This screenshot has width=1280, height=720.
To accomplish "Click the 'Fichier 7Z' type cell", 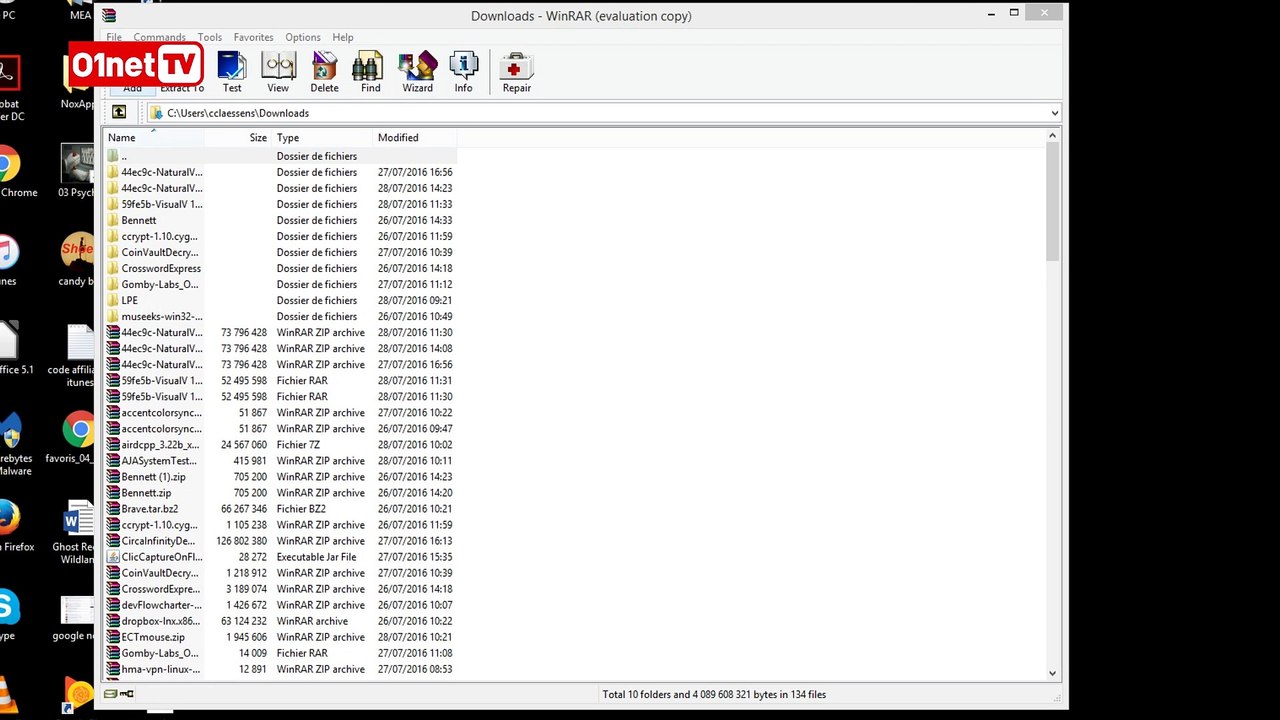I will [x=298, y=445].
